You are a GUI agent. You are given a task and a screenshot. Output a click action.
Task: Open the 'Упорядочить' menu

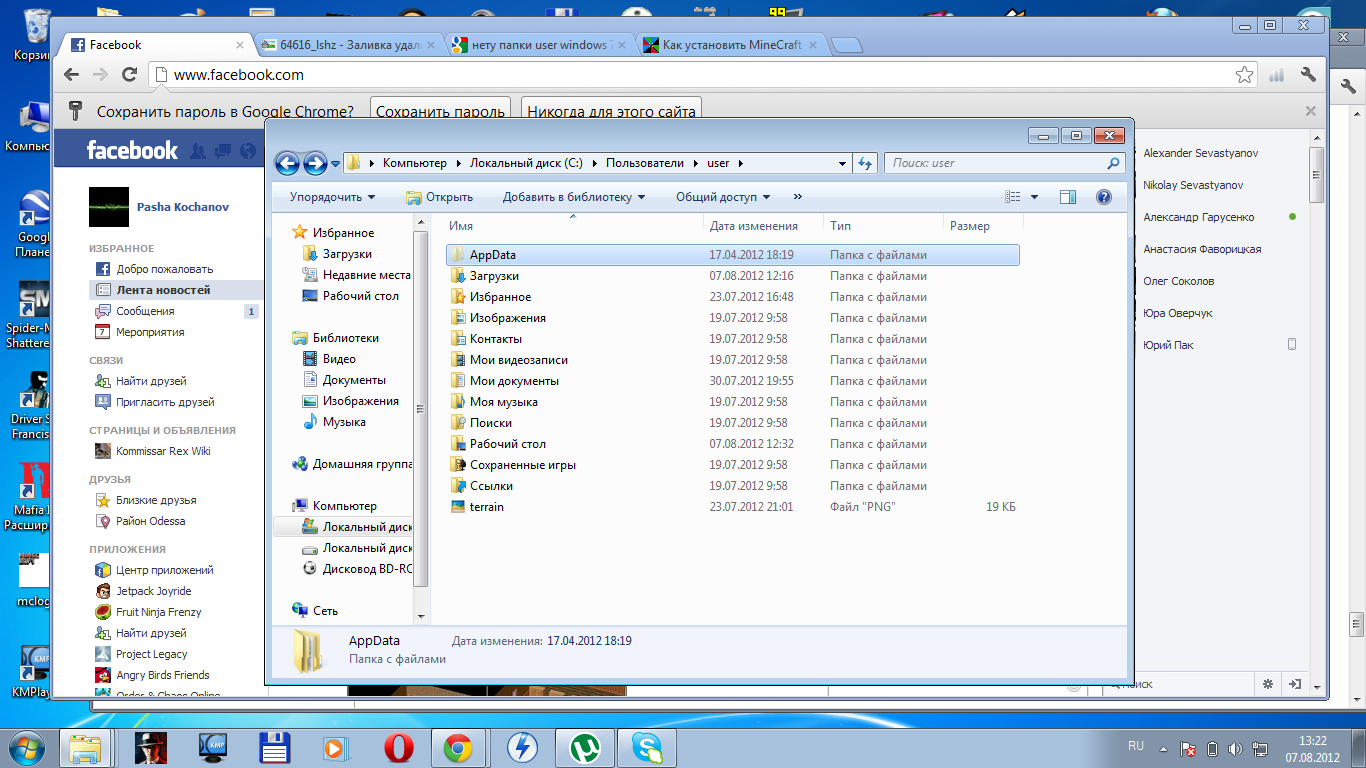(x=332, y=197)
